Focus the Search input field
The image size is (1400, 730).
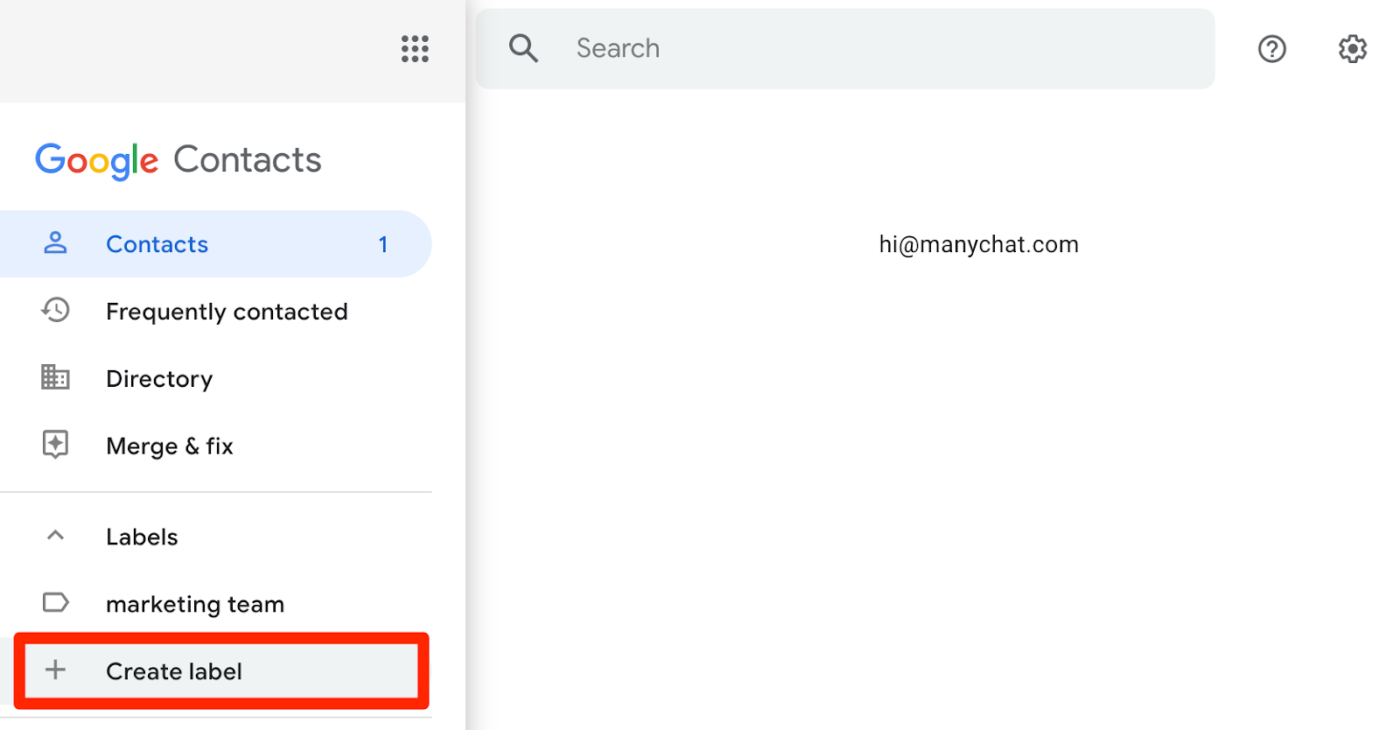click(x=845, y=48)
